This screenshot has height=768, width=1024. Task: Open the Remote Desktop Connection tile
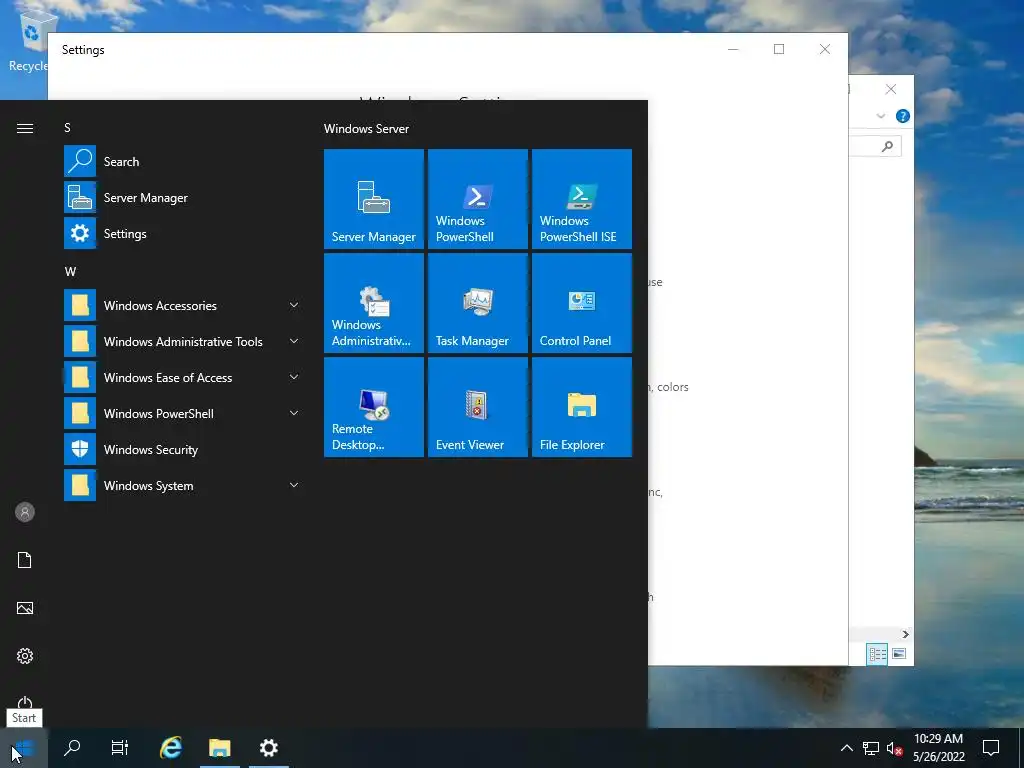point(374,406)
